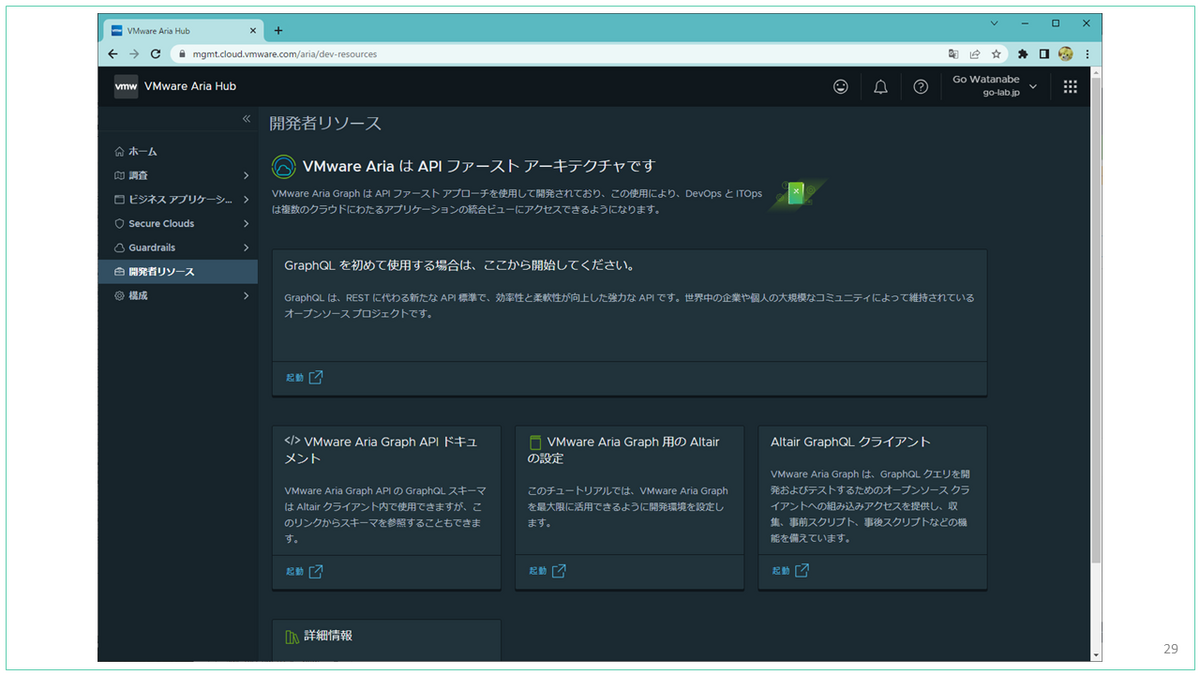Expand the Guardrails chevron
The width and height of the screenshot is (1200, 675).
246,247
